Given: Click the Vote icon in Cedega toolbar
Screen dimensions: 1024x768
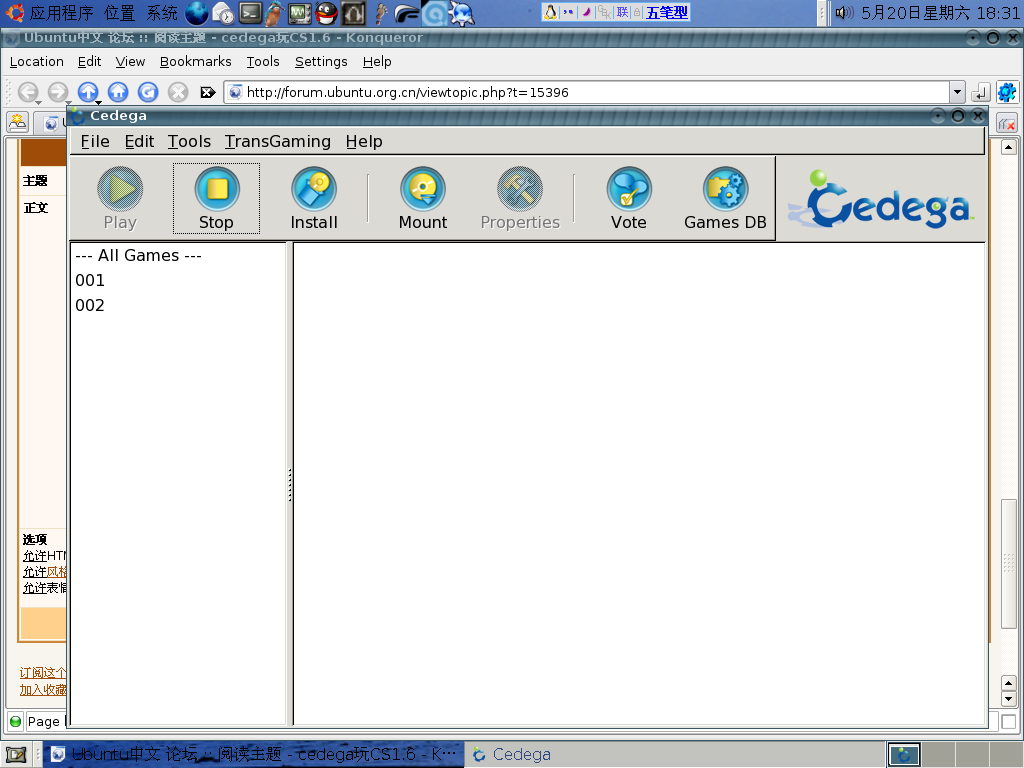Looking at the screenshot, I should tap(629, 198).
